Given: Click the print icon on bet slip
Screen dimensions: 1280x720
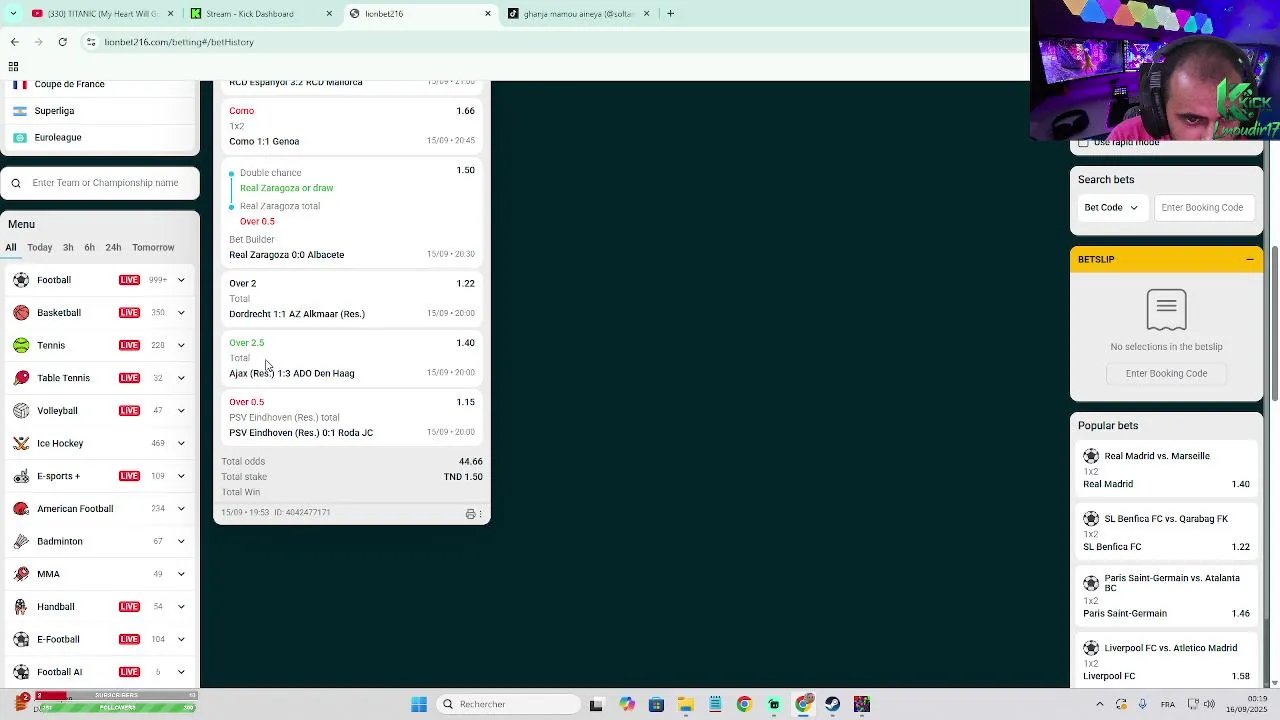Looking at the screenshot, I should [x=470, y=514].
